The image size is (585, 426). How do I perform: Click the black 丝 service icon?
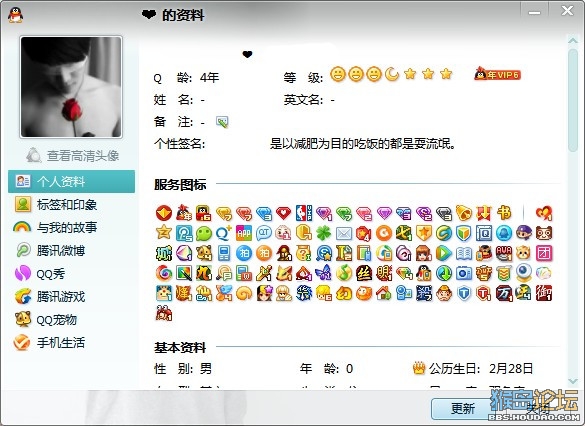[364, 273]
